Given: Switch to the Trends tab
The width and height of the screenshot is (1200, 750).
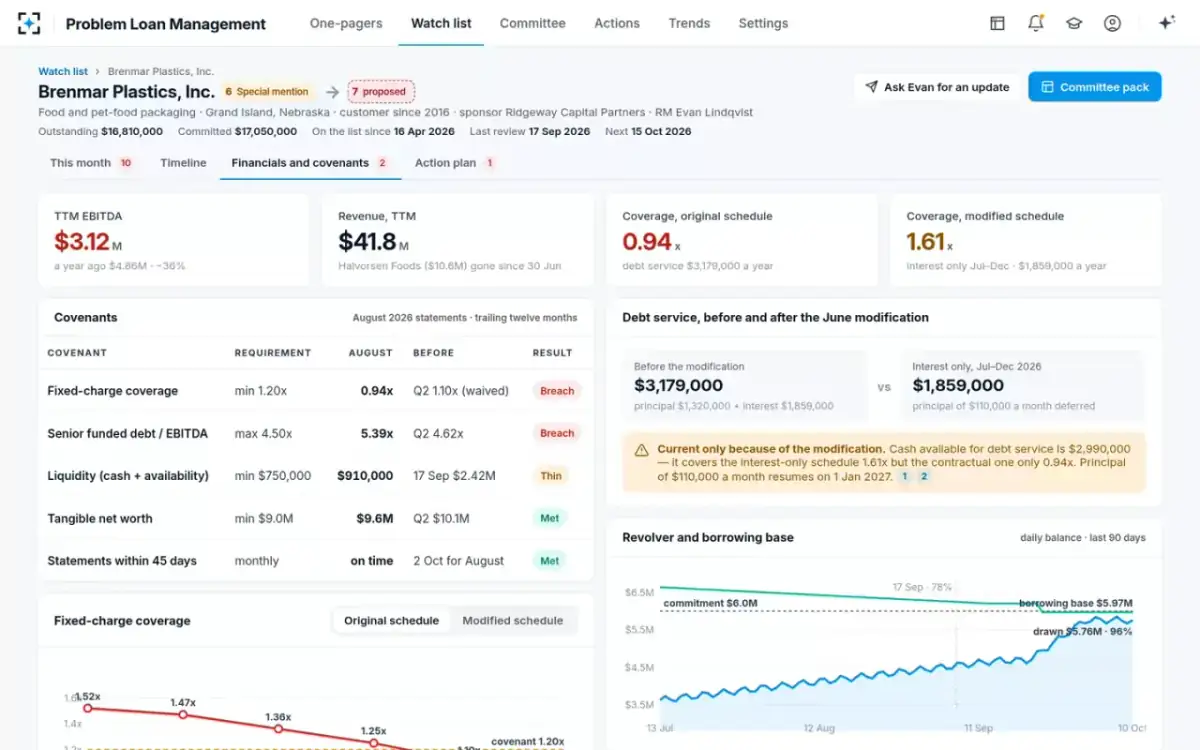Looking at the screenshot, I should point(689,23).
